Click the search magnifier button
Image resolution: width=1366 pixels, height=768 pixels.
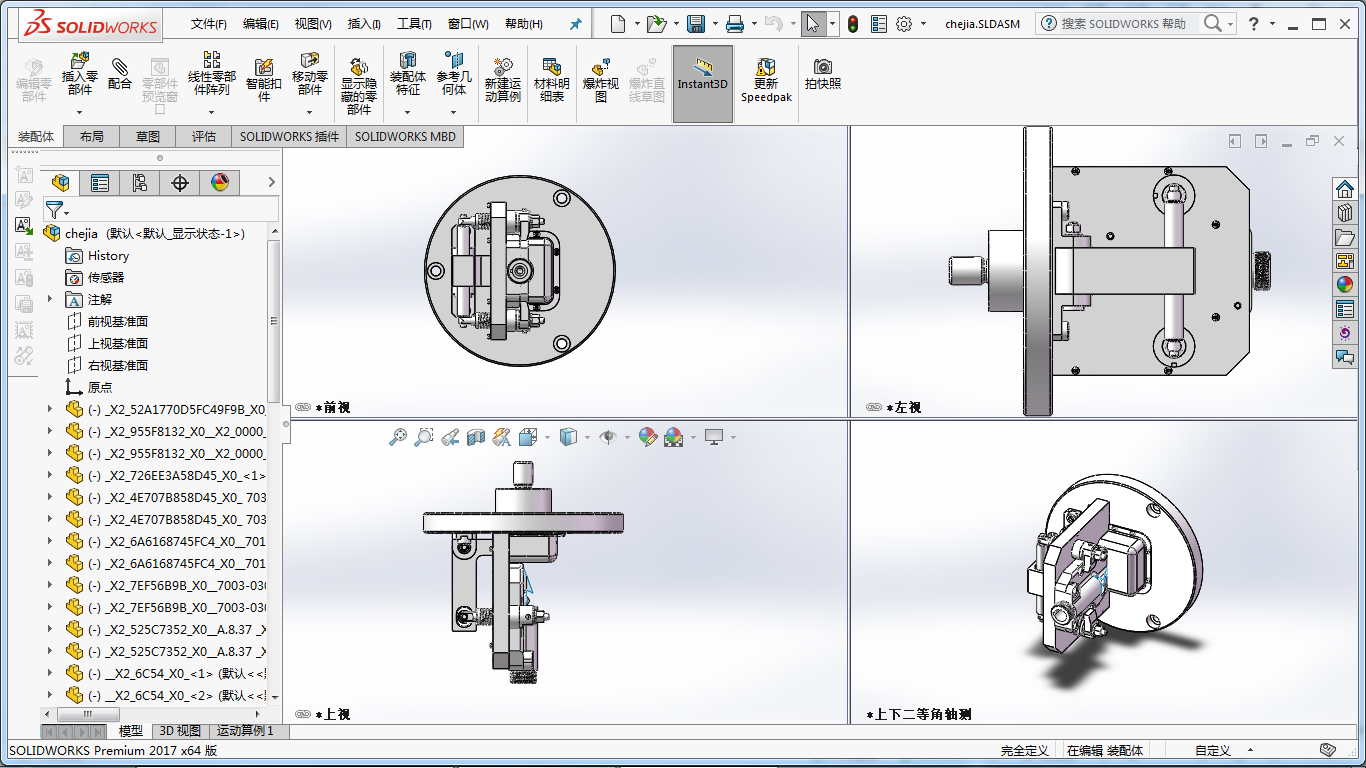[x=1213, y=23]
